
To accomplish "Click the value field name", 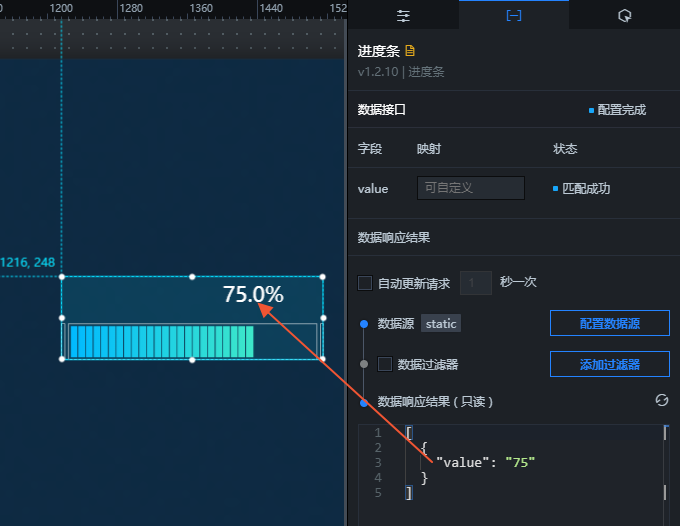I will [373, 189].
